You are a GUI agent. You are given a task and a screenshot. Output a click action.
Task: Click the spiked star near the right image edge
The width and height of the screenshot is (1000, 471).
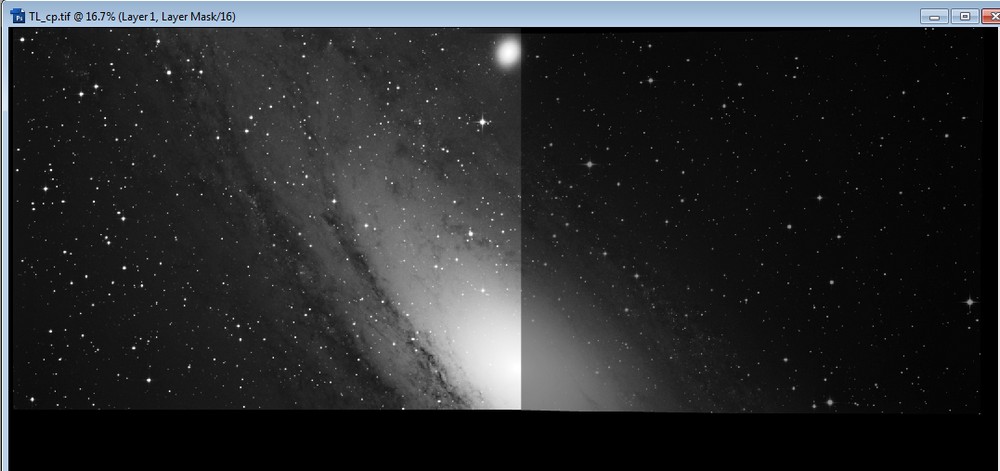969,301
